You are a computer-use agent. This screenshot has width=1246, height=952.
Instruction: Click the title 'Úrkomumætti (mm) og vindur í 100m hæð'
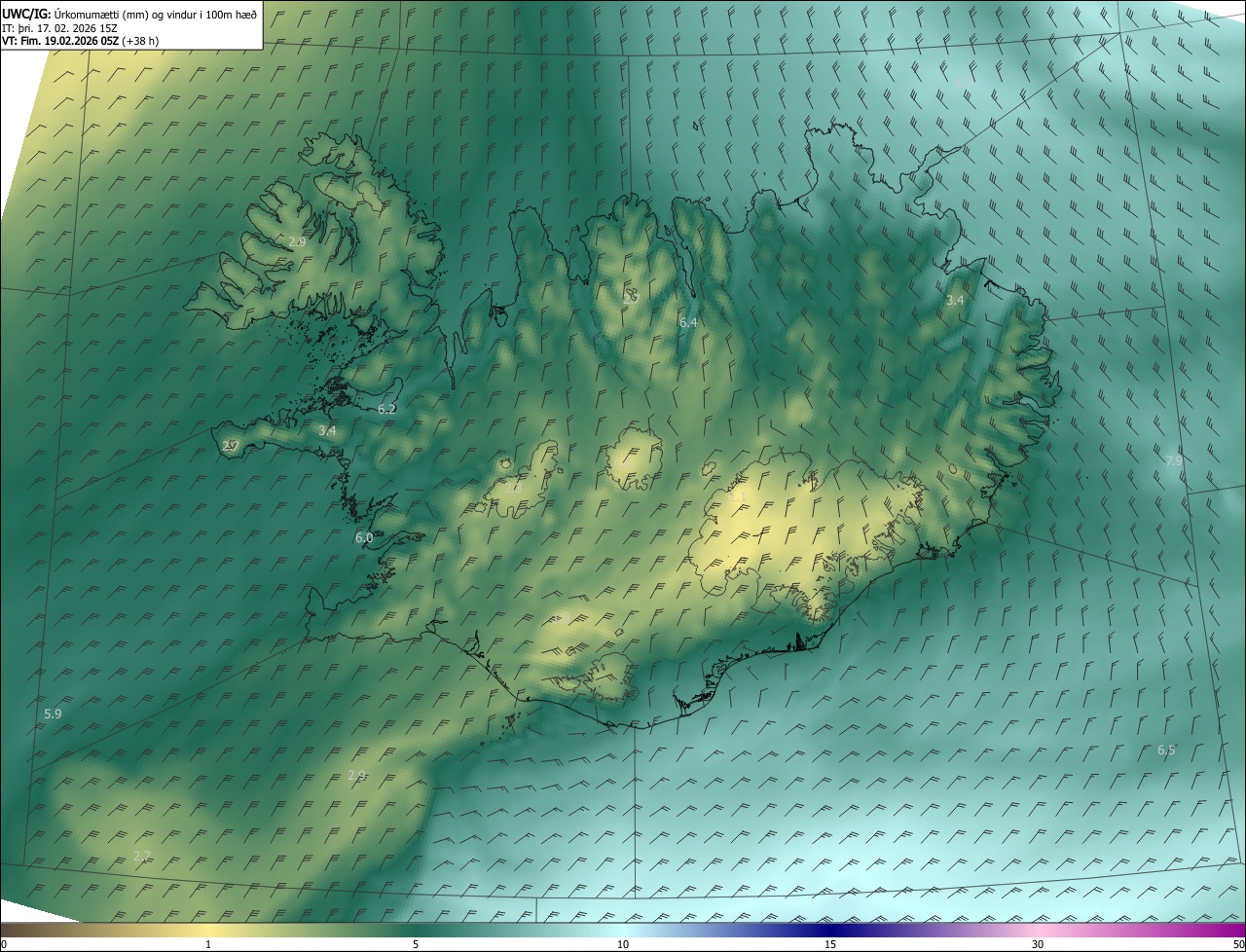point(156,14)
